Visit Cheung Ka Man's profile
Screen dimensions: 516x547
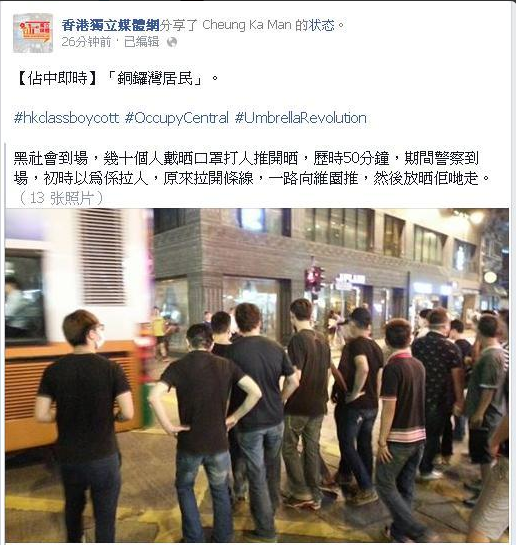click(x=247, y=25)
